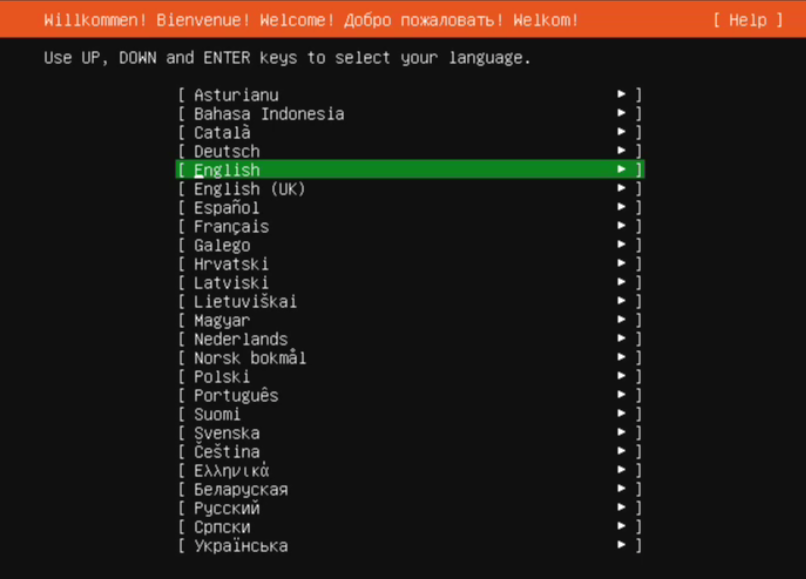Image resolution: width=806 pixels, height=579 pixels.
Task: Choose Norsk bokmål language
Action: point(410,357)
